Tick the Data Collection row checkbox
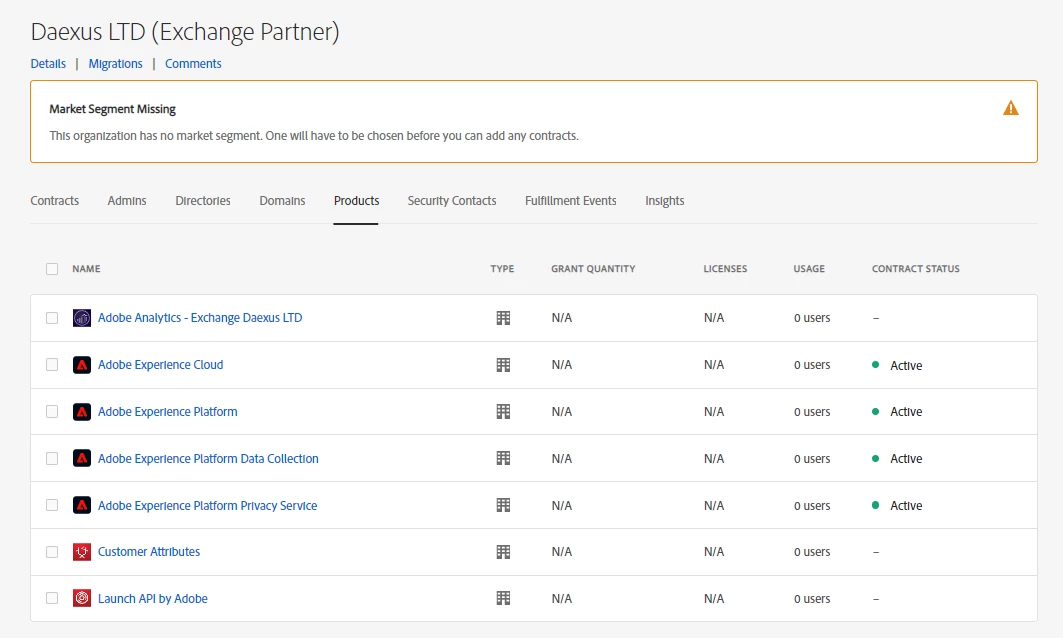Viewport: 1063px width, 638px height. tap(52, 459)
